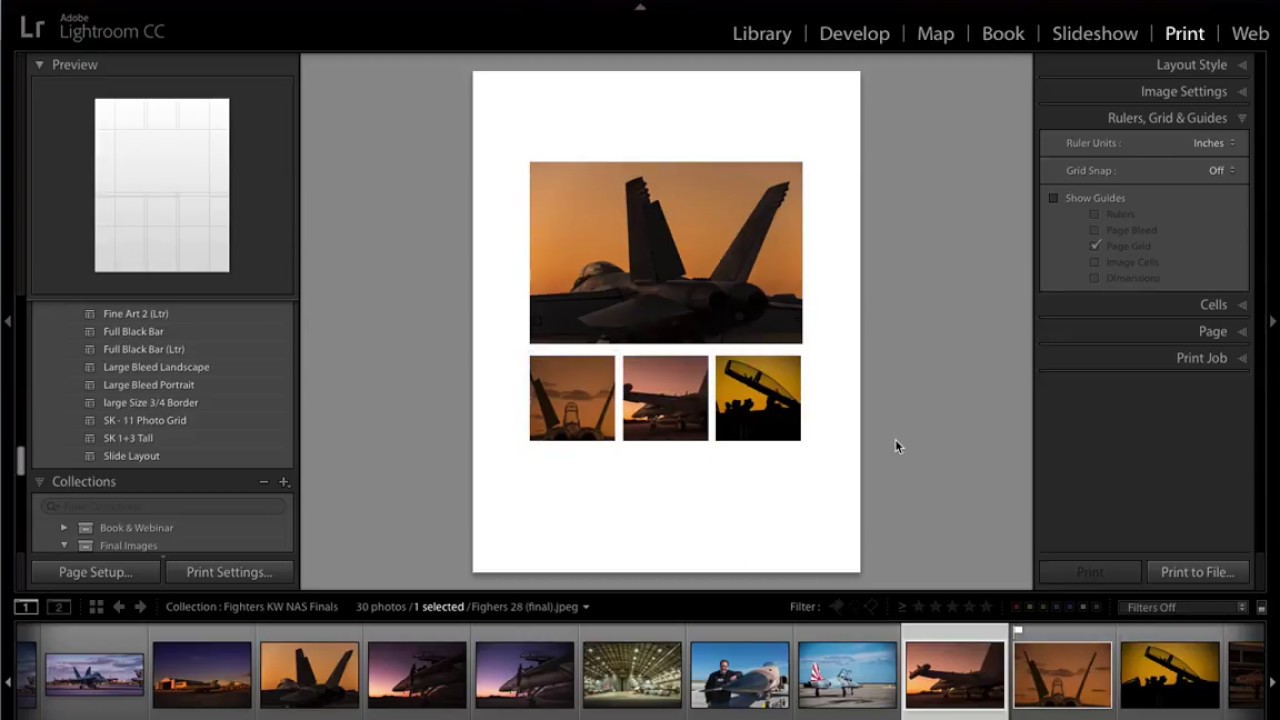Collapse the Preview panel triangle
This screenshot has height=720, width=1280.
click(40, 65)
